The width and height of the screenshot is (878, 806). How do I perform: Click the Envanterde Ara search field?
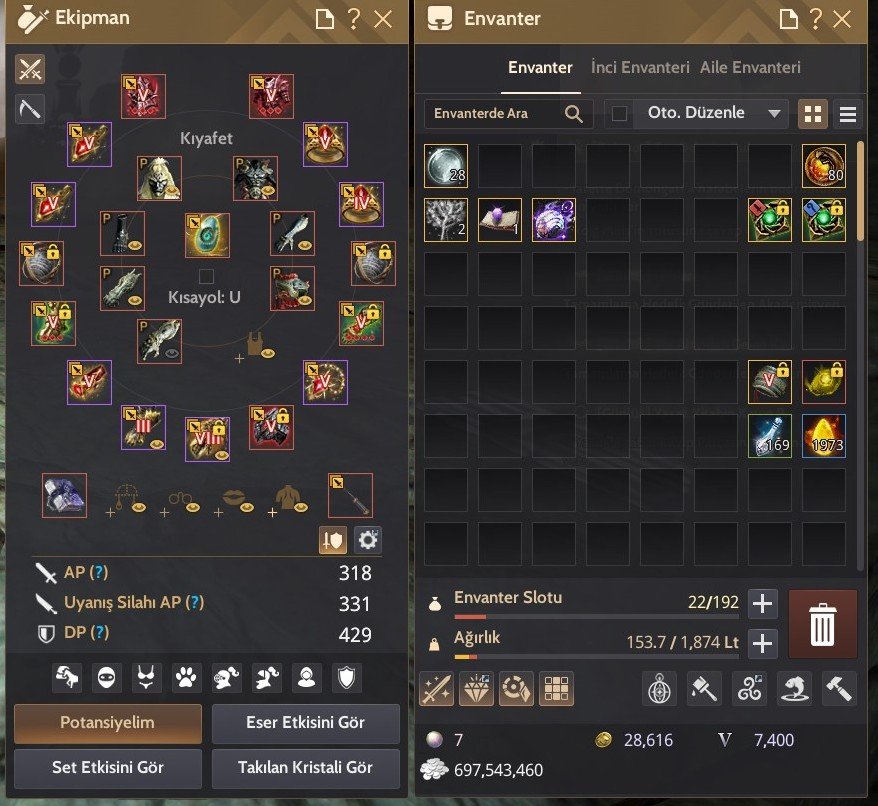[508, 114]
